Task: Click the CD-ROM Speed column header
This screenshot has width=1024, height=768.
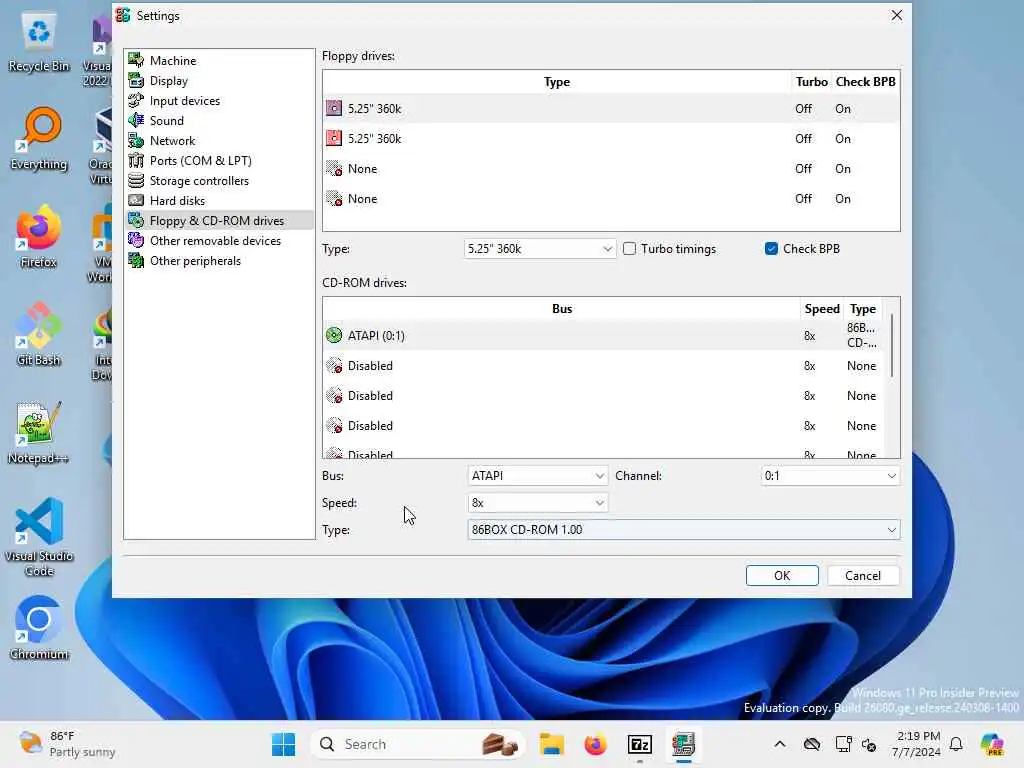Action: tap(822, 309)
